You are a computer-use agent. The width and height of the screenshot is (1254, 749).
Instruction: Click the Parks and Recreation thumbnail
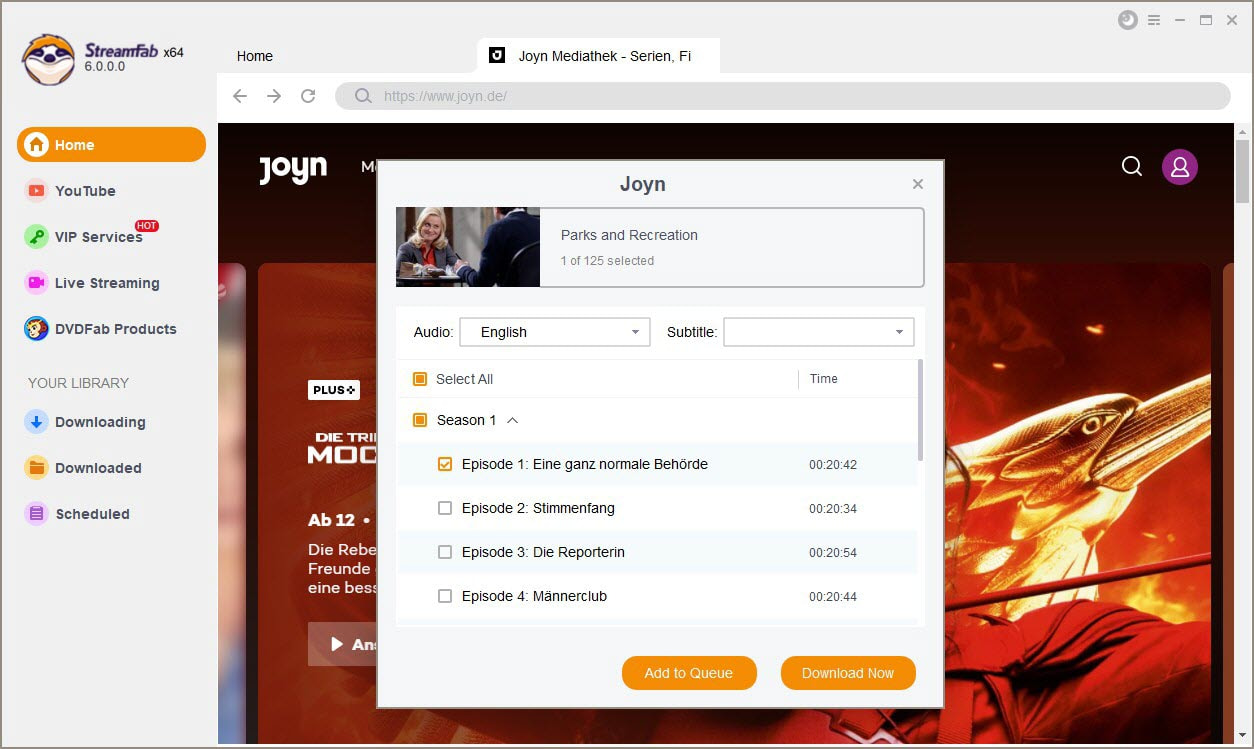(468, 247)
